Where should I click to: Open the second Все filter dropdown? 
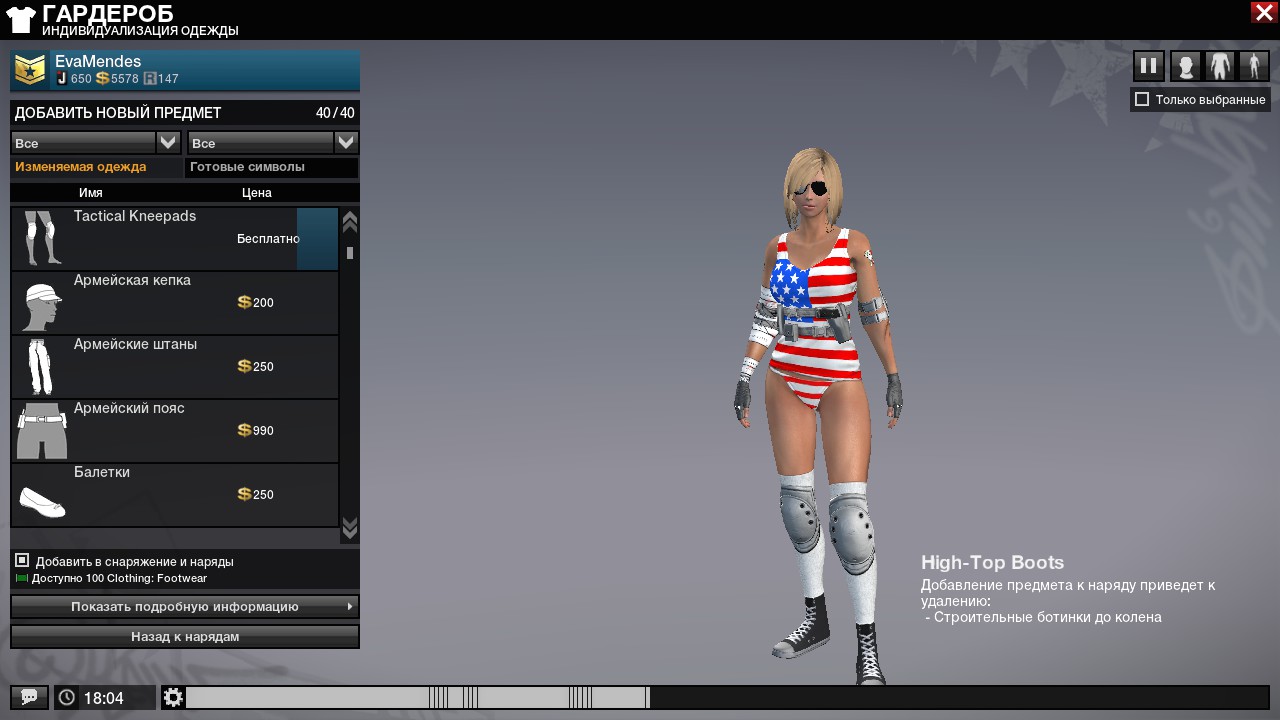coord(345,143)
